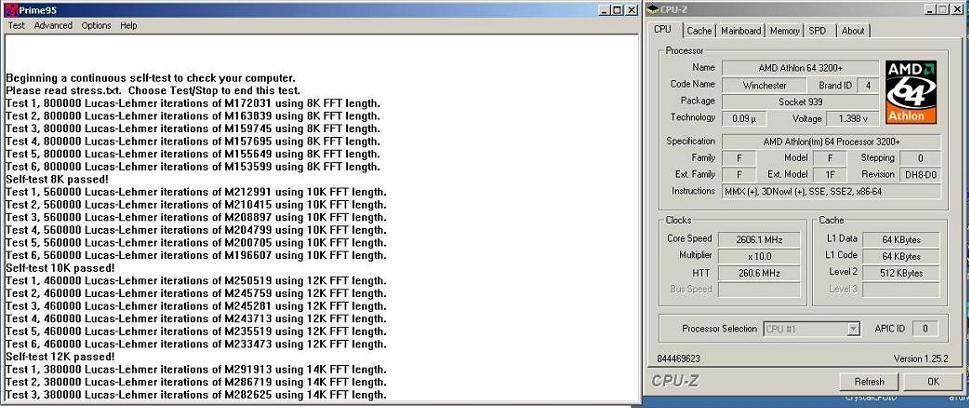Click the 'Self-test 12K passed!' line
The height and width of the screenshot is (408, 969).
(60, 357)
